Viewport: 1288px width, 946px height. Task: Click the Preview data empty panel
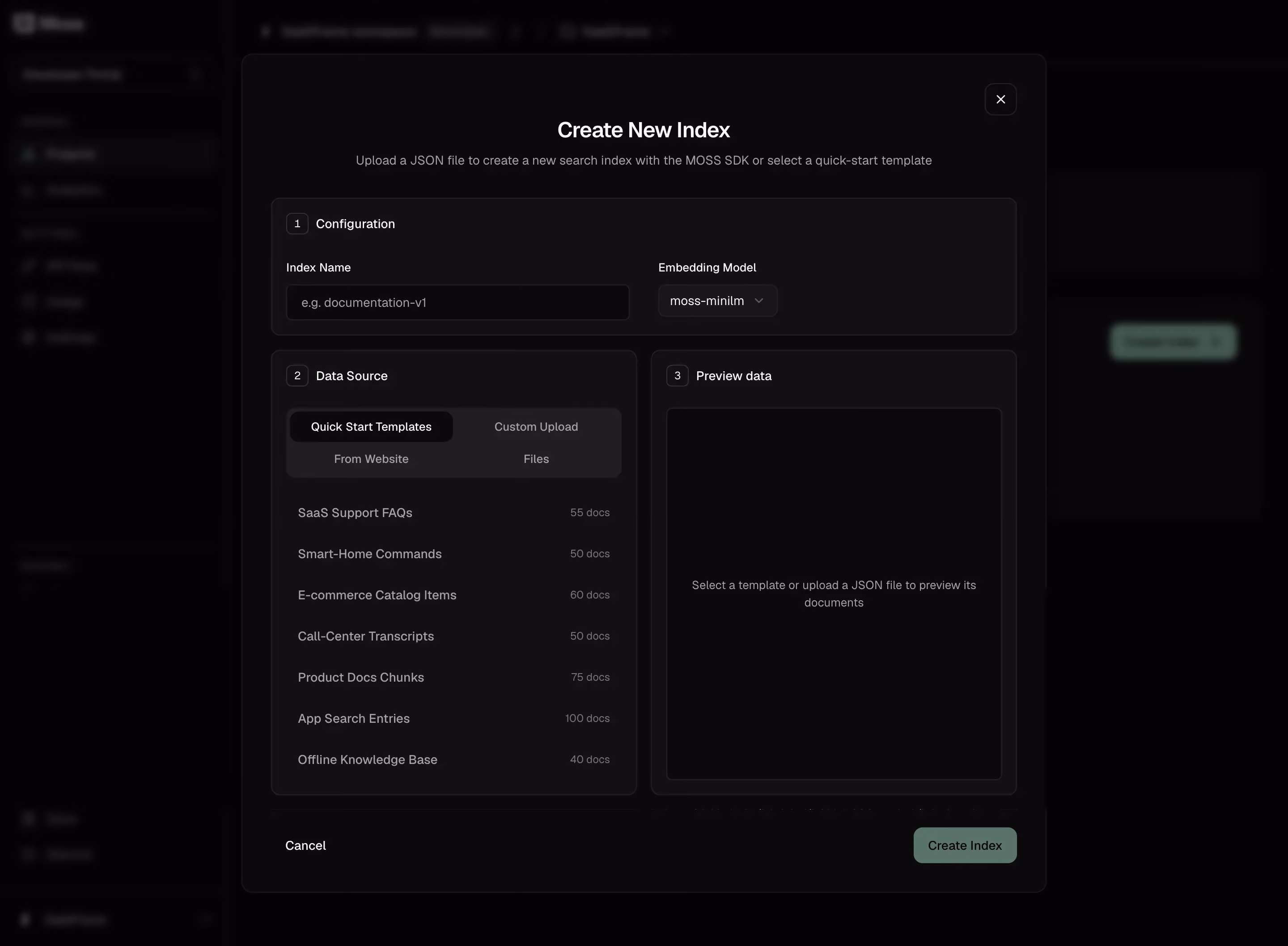tap(834, 594)
